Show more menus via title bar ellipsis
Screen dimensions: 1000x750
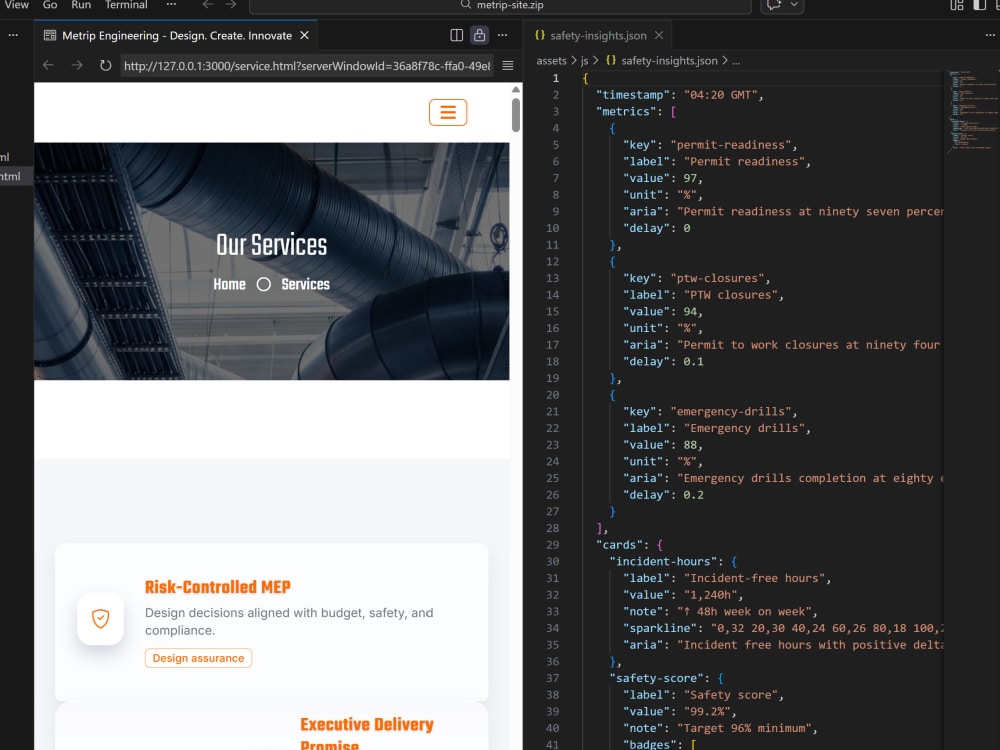(x=171, y=5)
